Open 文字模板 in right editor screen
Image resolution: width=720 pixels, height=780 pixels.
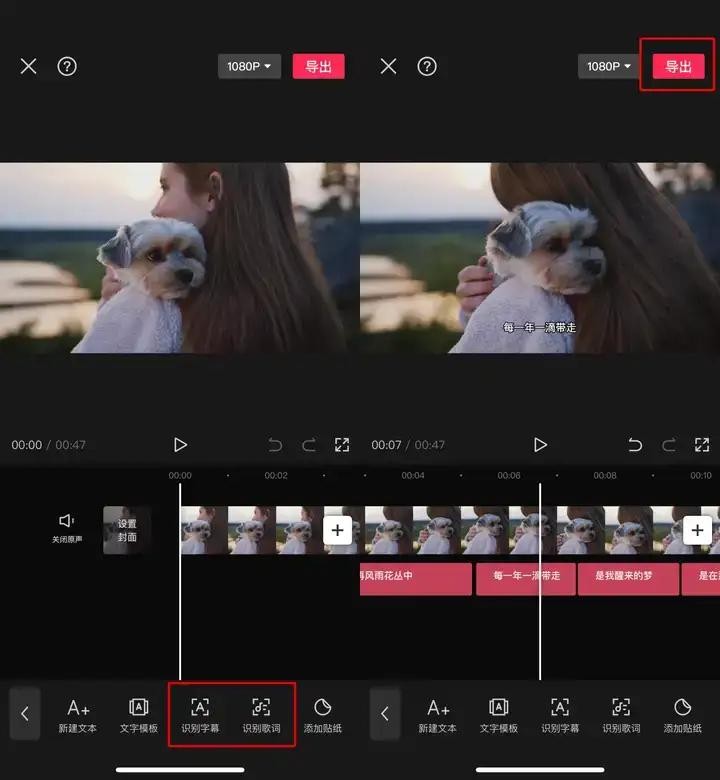coord(499,714)
